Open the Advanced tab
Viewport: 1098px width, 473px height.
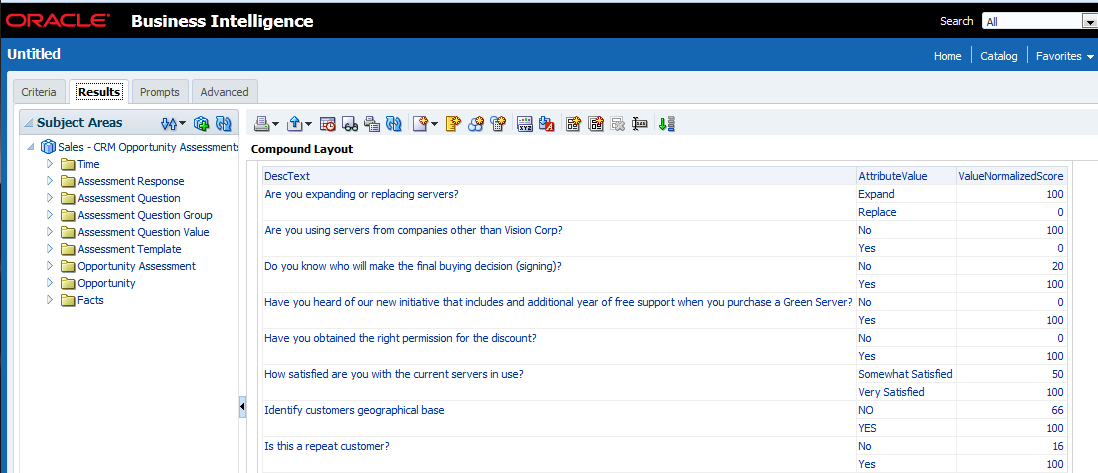pos(224,92)
